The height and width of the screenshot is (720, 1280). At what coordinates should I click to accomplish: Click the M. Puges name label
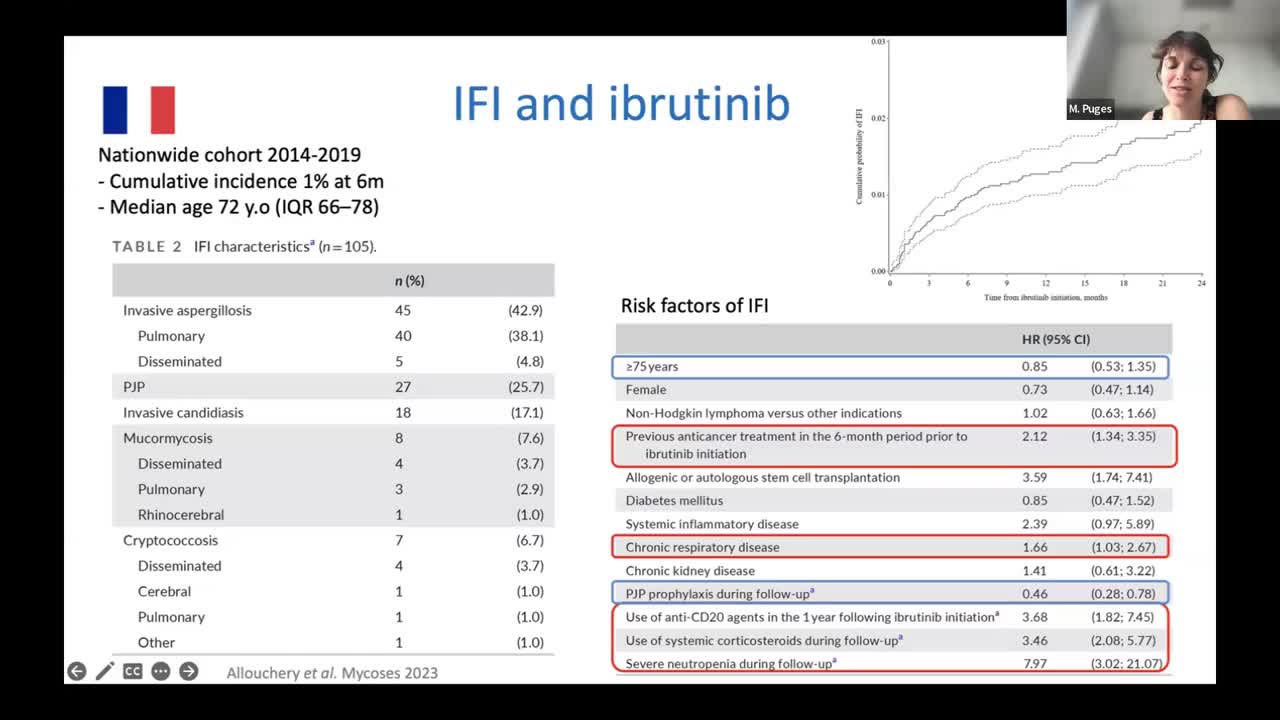(x=1090, y=109)
